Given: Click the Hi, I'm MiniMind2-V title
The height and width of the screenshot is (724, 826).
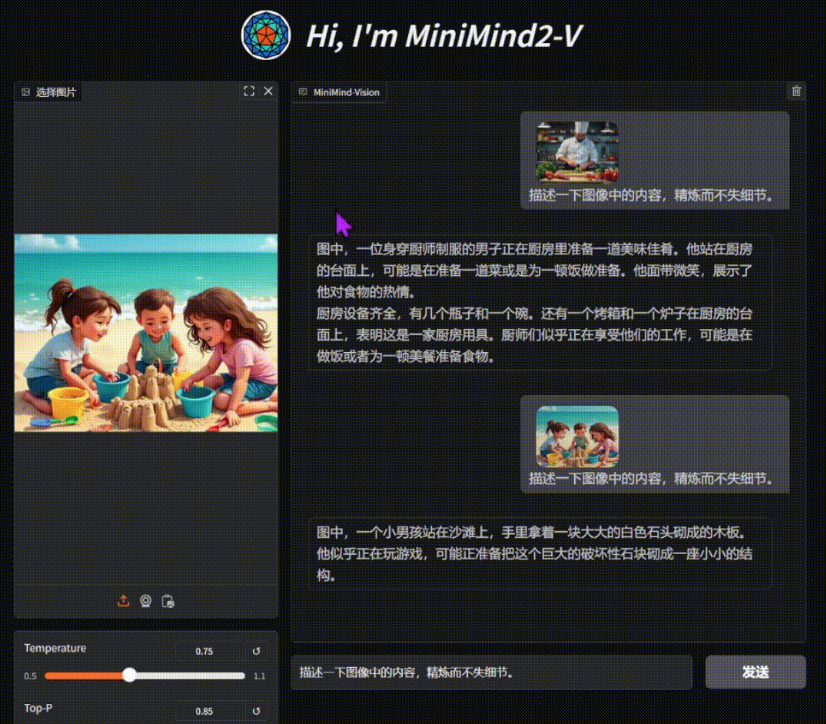Looking at the screenshot, I should (444, 37).
